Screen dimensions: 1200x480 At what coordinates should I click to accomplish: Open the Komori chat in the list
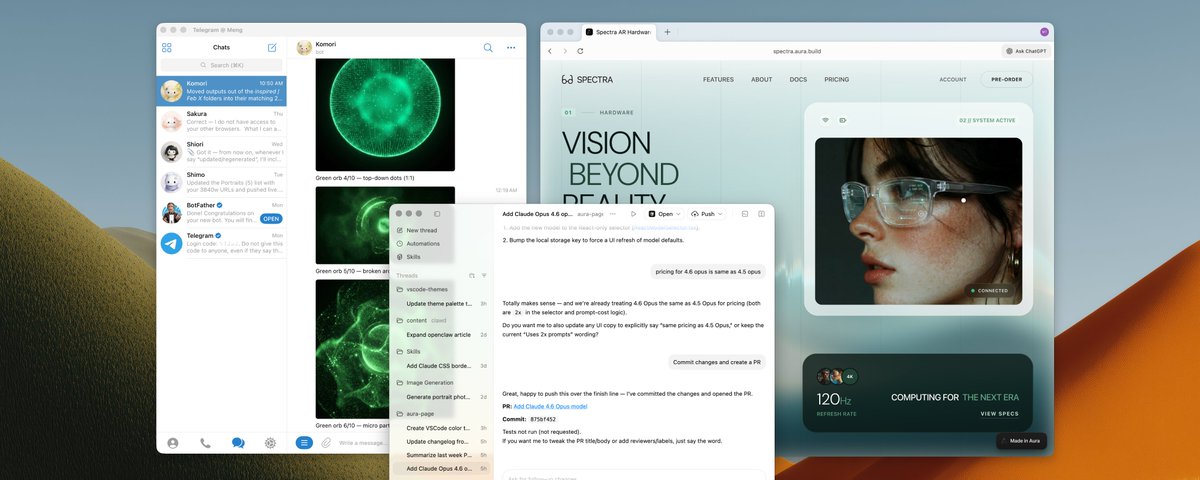222,91
